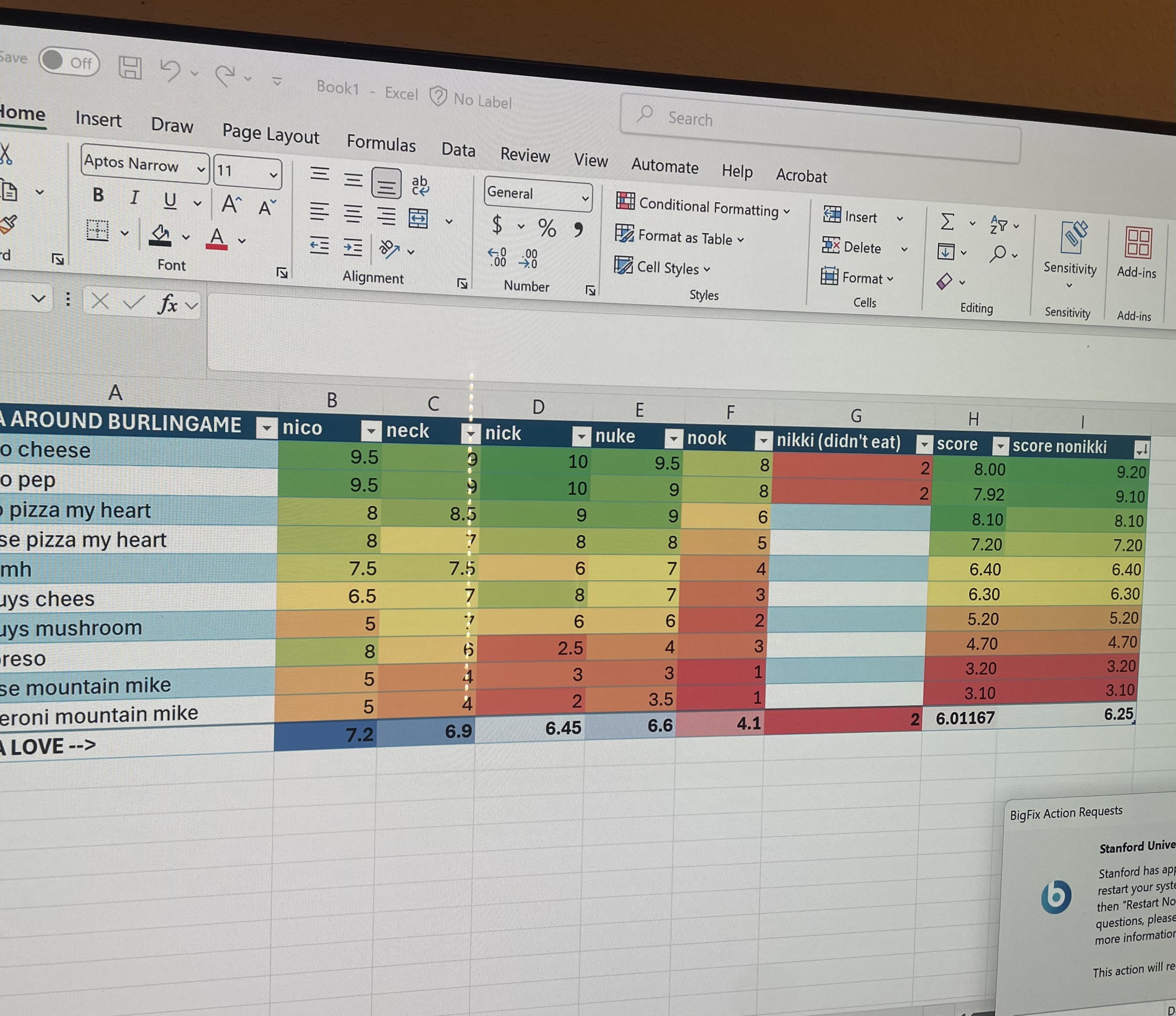Click Delete in Cells group
This screenshot has width=1176, height=1016.
pos(851,246)
